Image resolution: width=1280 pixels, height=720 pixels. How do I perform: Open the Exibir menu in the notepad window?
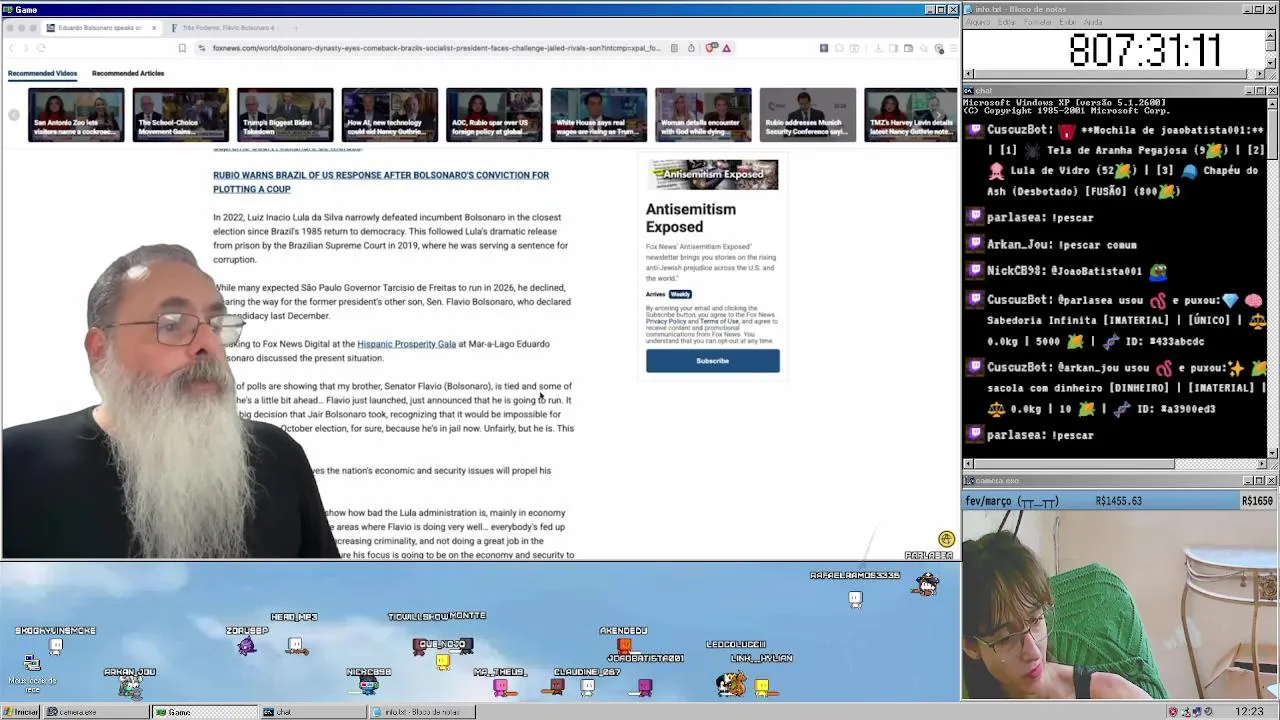(x=1067, y=22)
